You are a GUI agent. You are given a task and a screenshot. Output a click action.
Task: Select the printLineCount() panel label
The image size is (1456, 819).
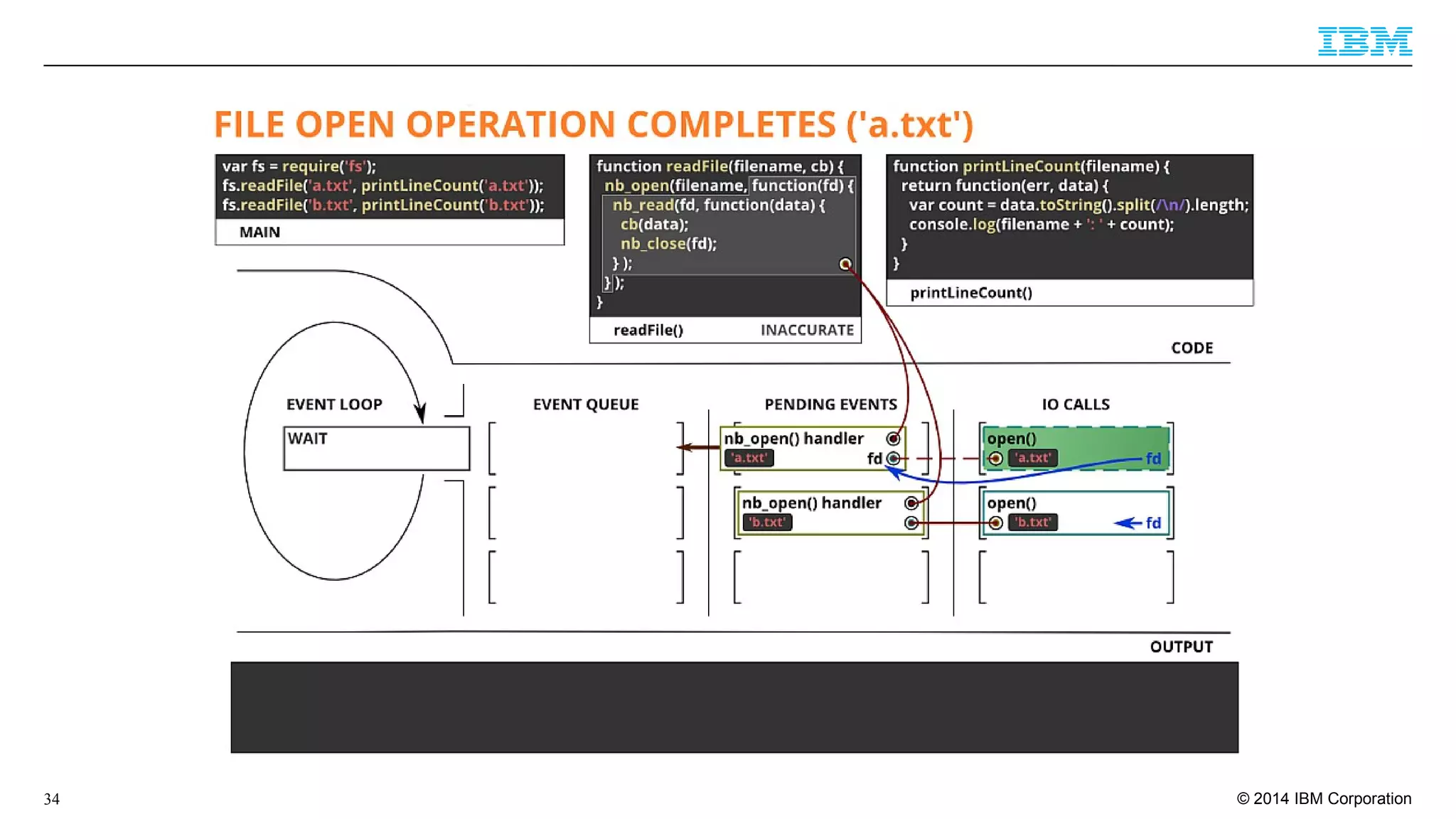pyautogui.click(x=970, y=292)
